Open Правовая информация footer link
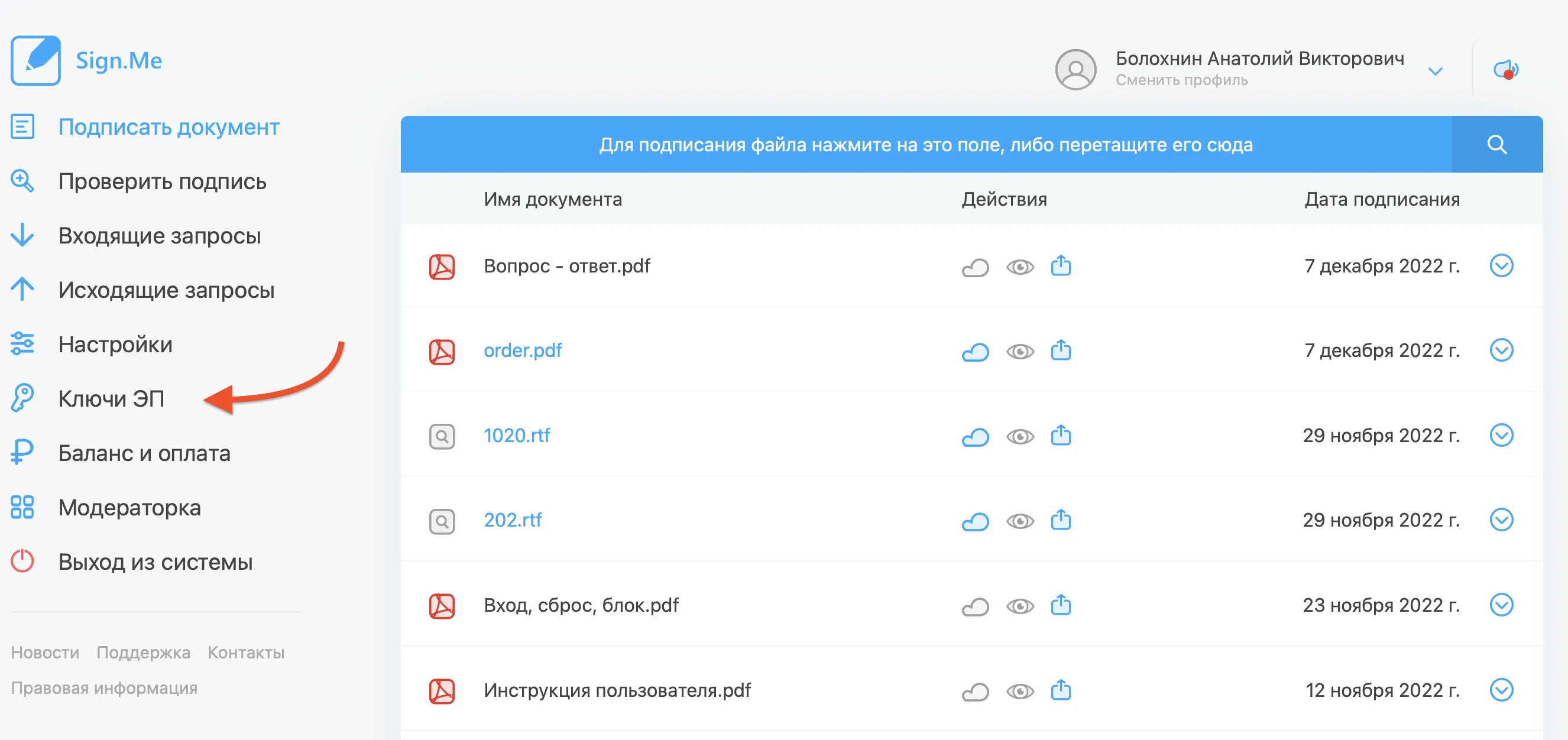 [x=104, y=687]
